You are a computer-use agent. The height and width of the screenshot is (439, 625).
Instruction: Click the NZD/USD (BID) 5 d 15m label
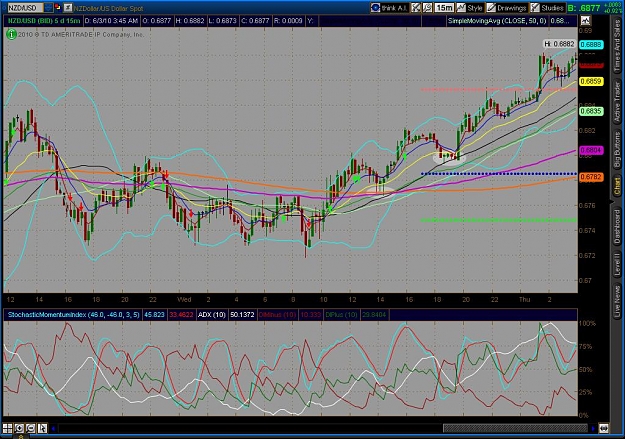pyautogui.click(x=44, y=21)
